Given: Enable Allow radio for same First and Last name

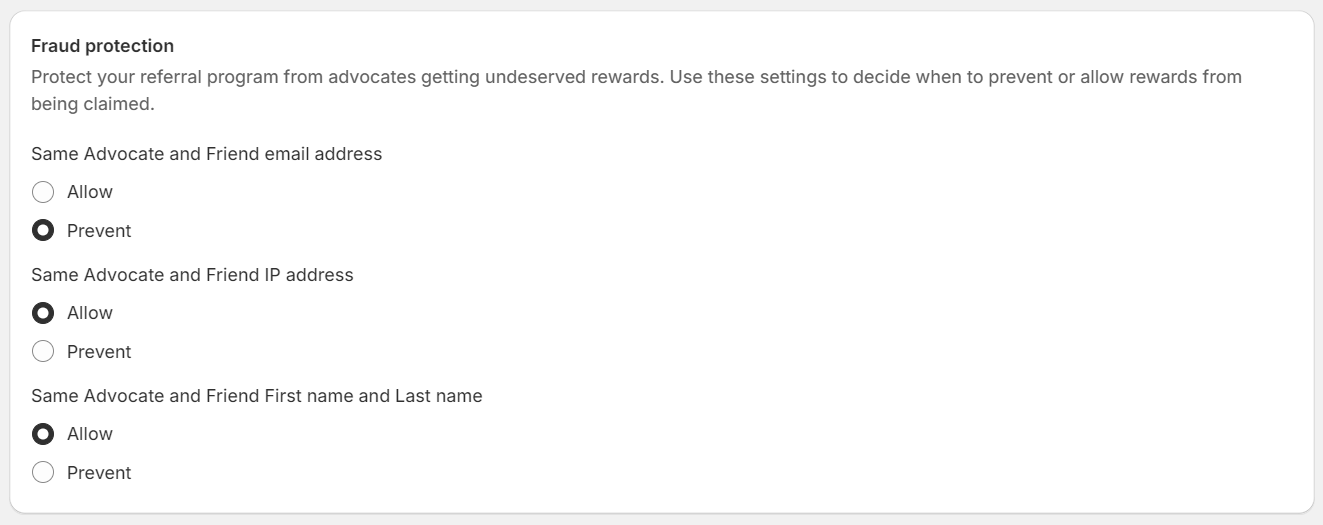Looking at the screenshot, I should point(43,434).
